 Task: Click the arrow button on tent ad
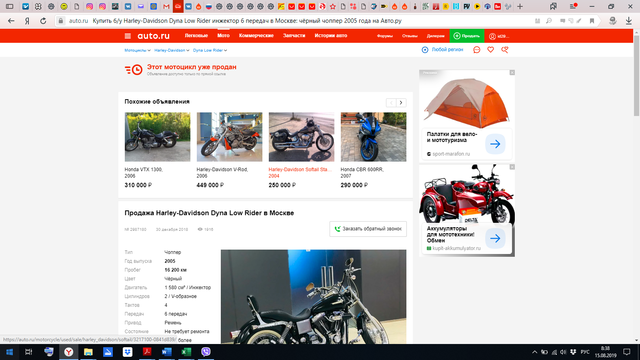pyautogui.click(x=495, y=144)
